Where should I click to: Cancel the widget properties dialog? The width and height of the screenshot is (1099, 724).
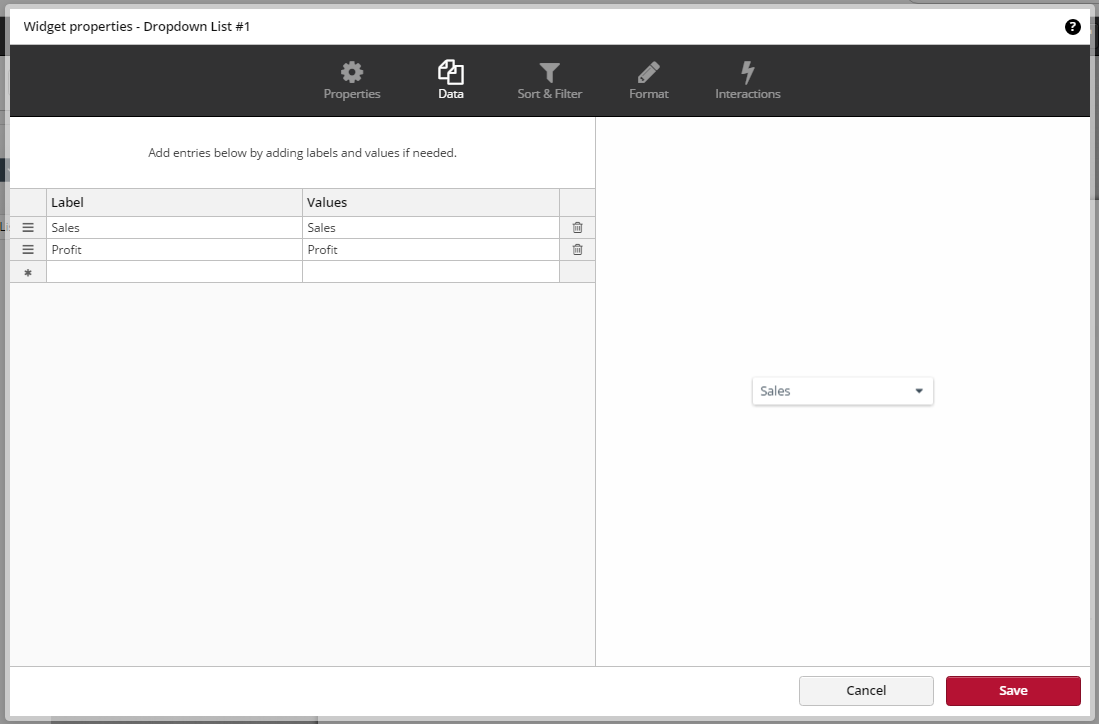(x=865, y=690)
